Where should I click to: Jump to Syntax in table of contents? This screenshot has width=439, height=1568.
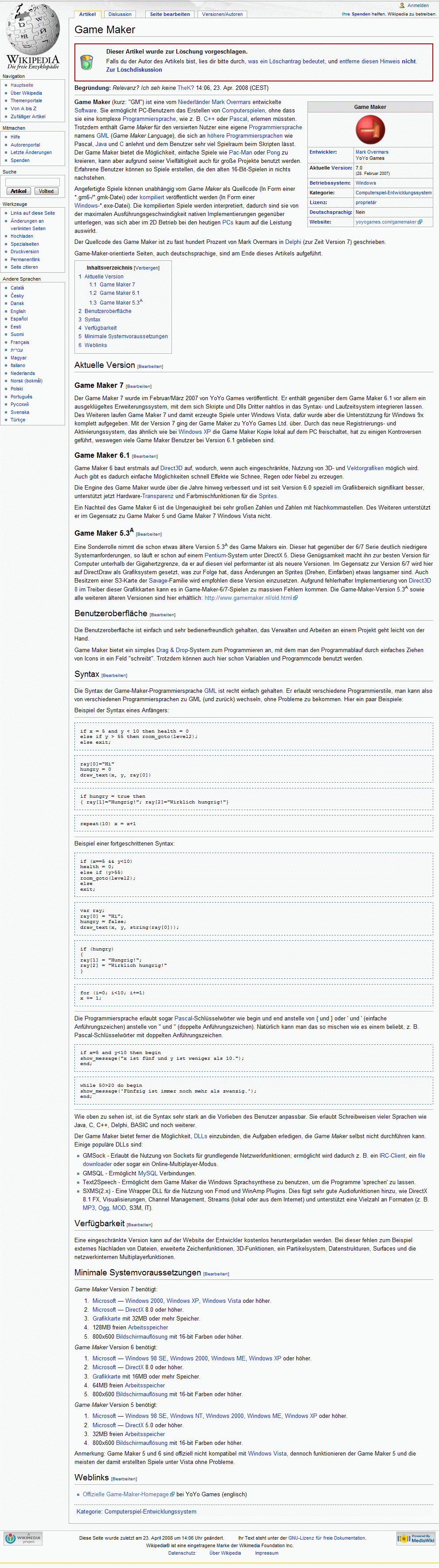(92, 320)
